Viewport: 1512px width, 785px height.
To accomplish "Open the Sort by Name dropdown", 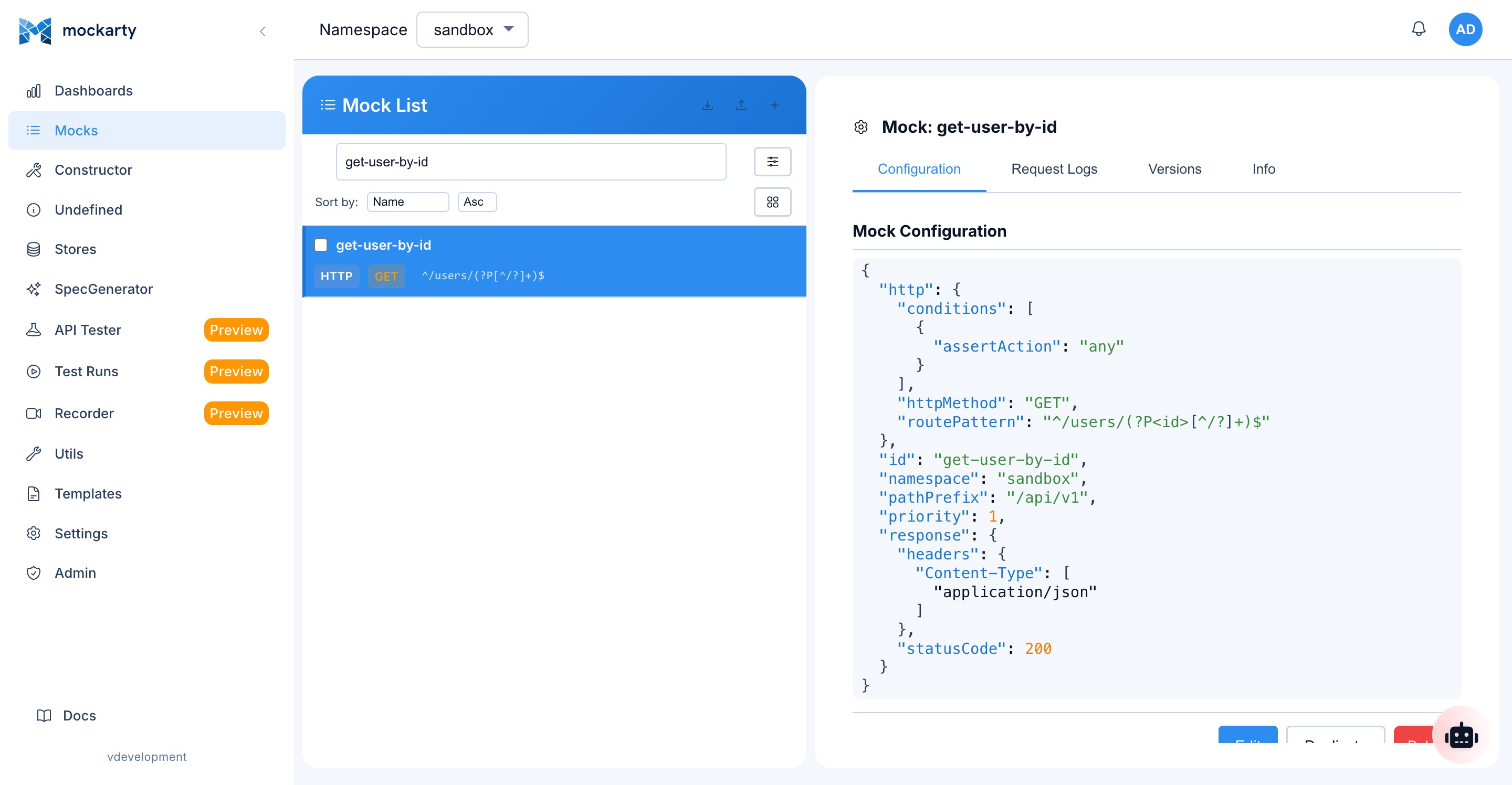I will 407,202.
